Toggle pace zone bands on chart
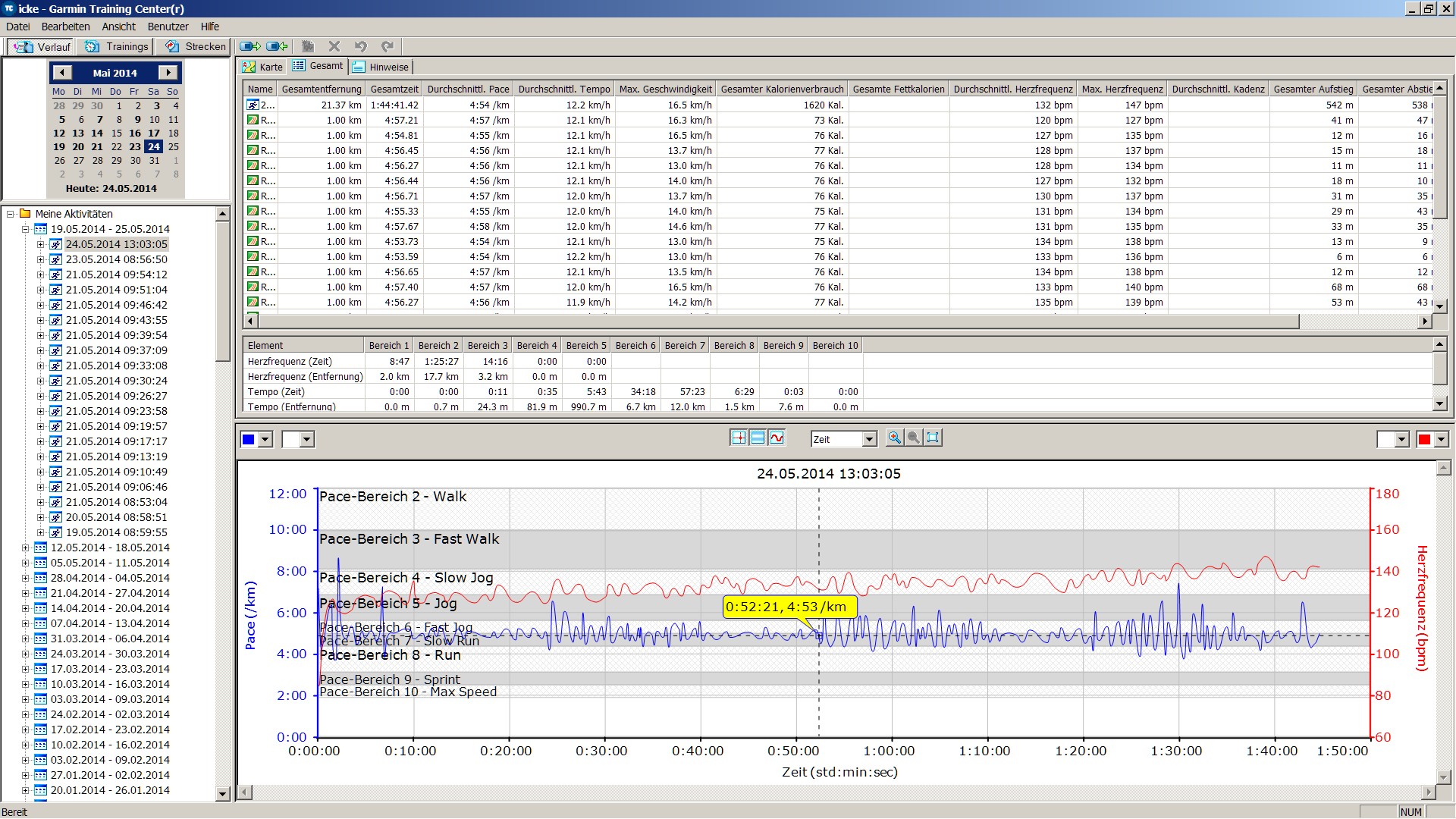Image resolution: width=1456 pixels, height=819 pixels. pyautogui.click(x=757, y=438)
